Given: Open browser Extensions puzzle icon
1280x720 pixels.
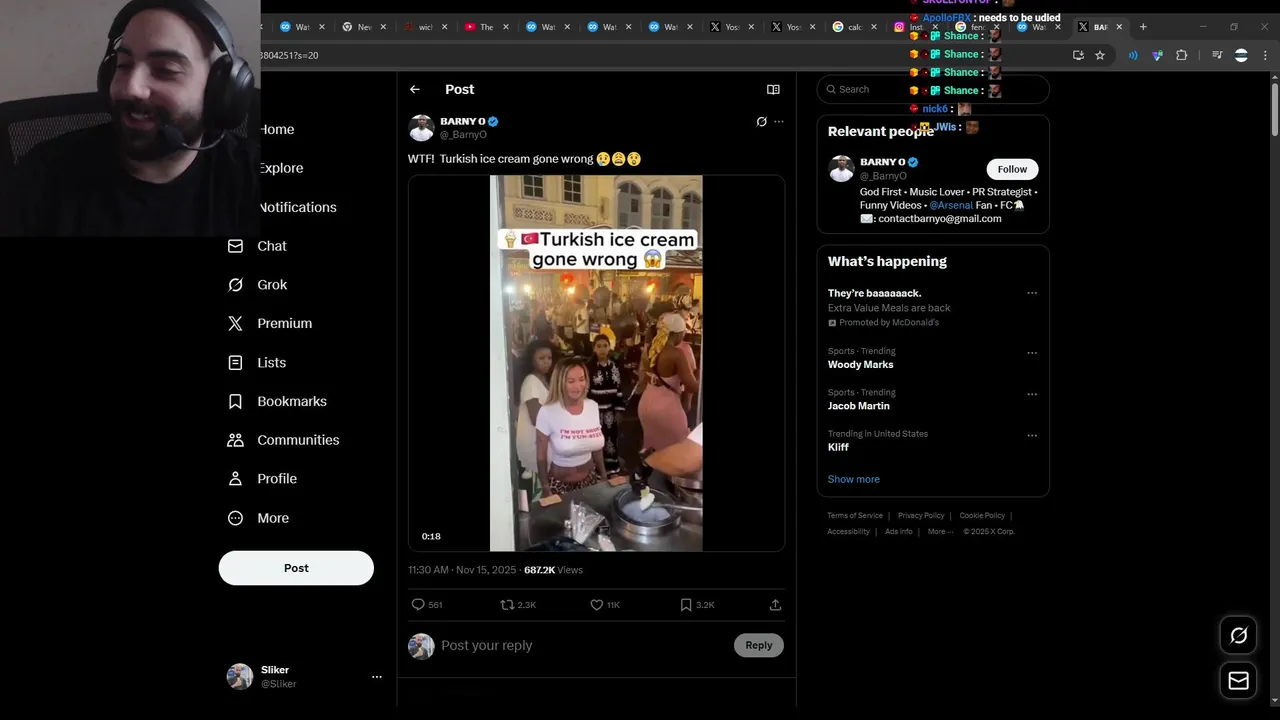Looking at the screenshot, I should click(1181, 56).
